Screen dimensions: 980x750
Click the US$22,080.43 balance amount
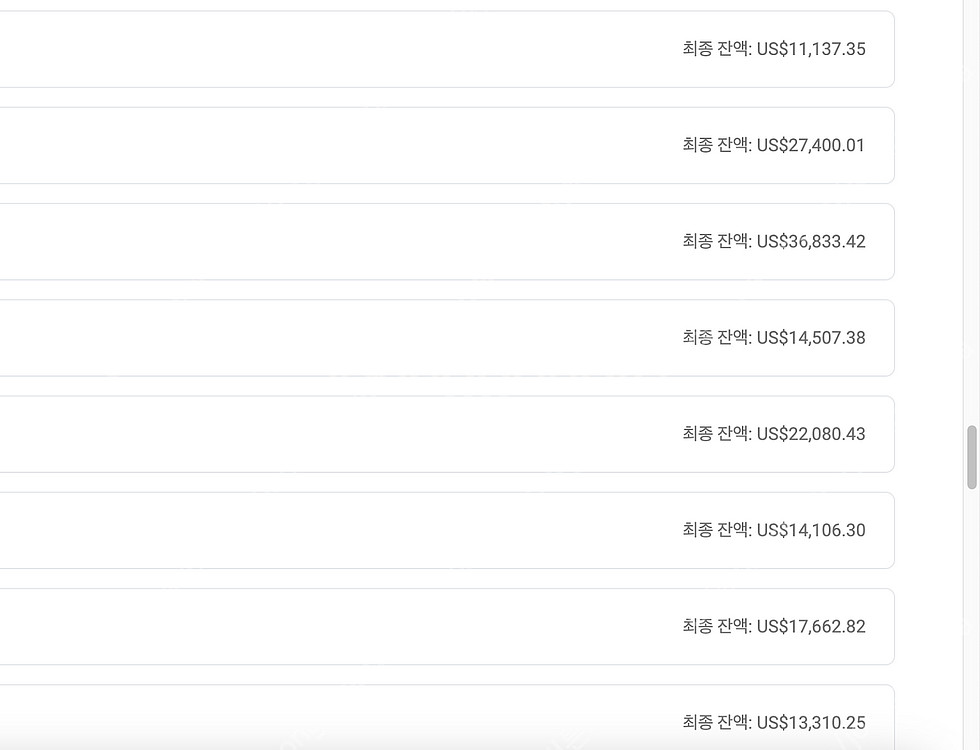811,434
